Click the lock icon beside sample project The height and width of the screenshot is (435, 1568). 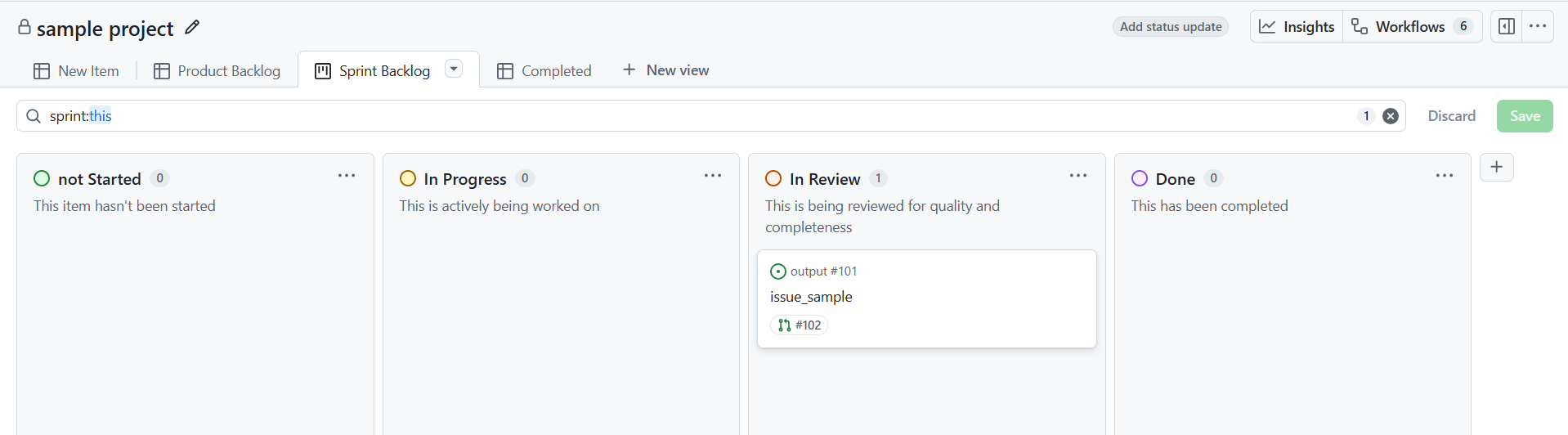25,27
